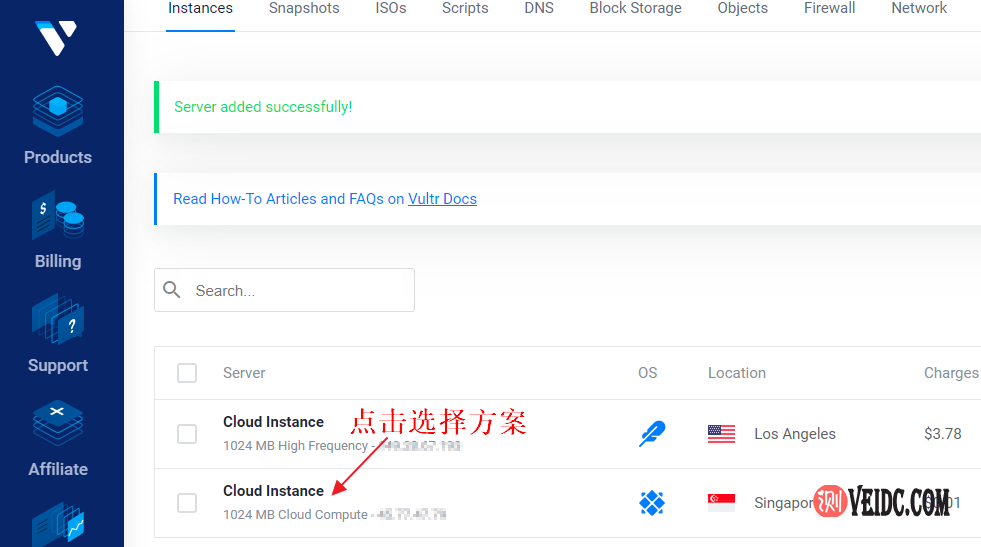981x547 pixels.
Task: Click the 1024 MB High Frequency text
Action: tap(295, 446)
